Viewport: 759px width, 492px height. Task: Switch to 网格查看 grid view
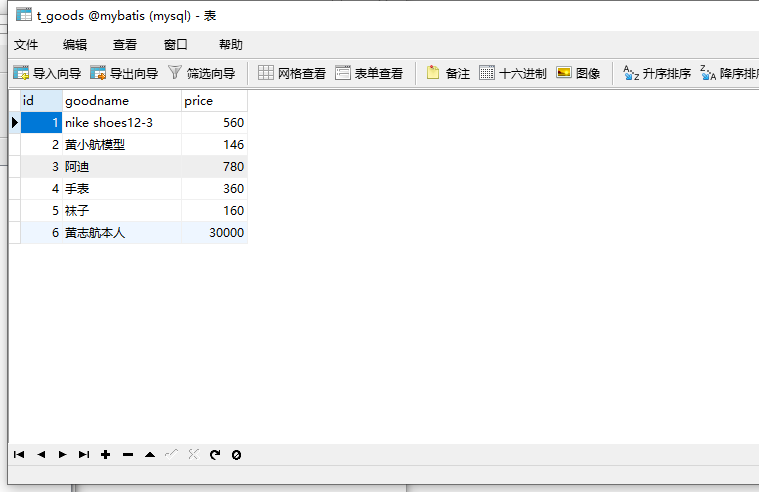292,73
